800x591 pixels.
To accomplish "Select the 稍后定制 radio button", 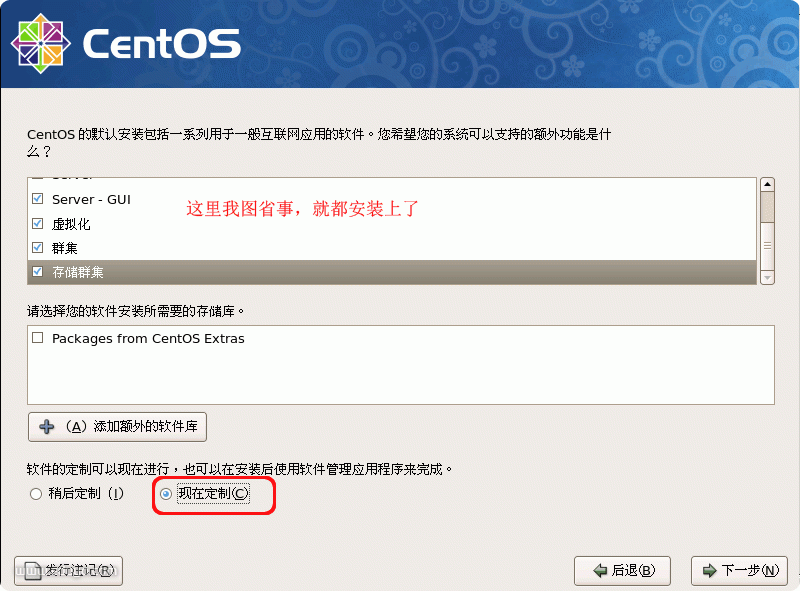I will click(37, 494).
